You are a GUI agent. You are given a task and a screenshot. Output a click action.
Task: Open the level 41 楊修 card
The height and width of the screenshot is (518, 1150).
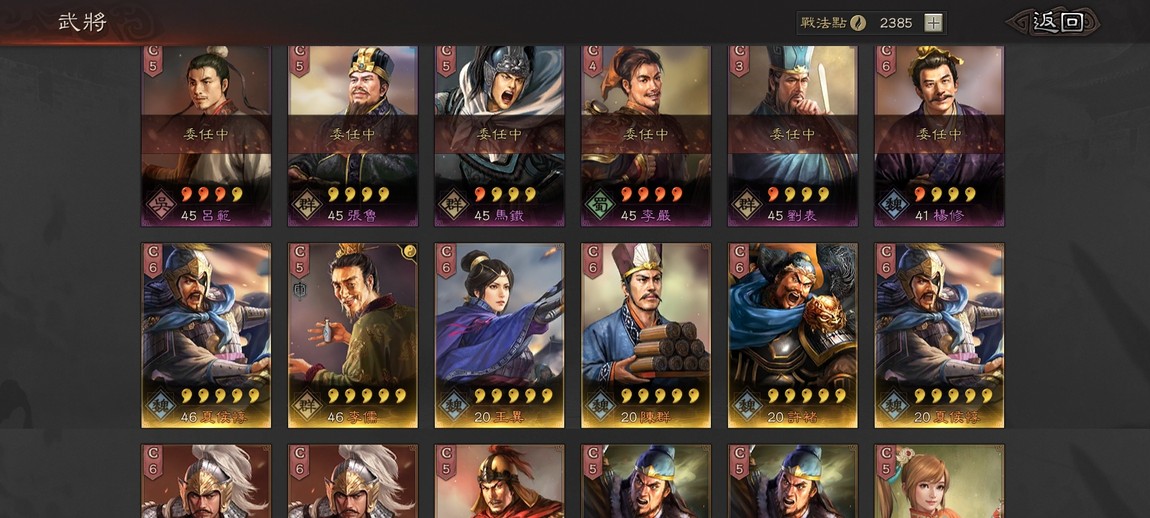coord(940,136)
